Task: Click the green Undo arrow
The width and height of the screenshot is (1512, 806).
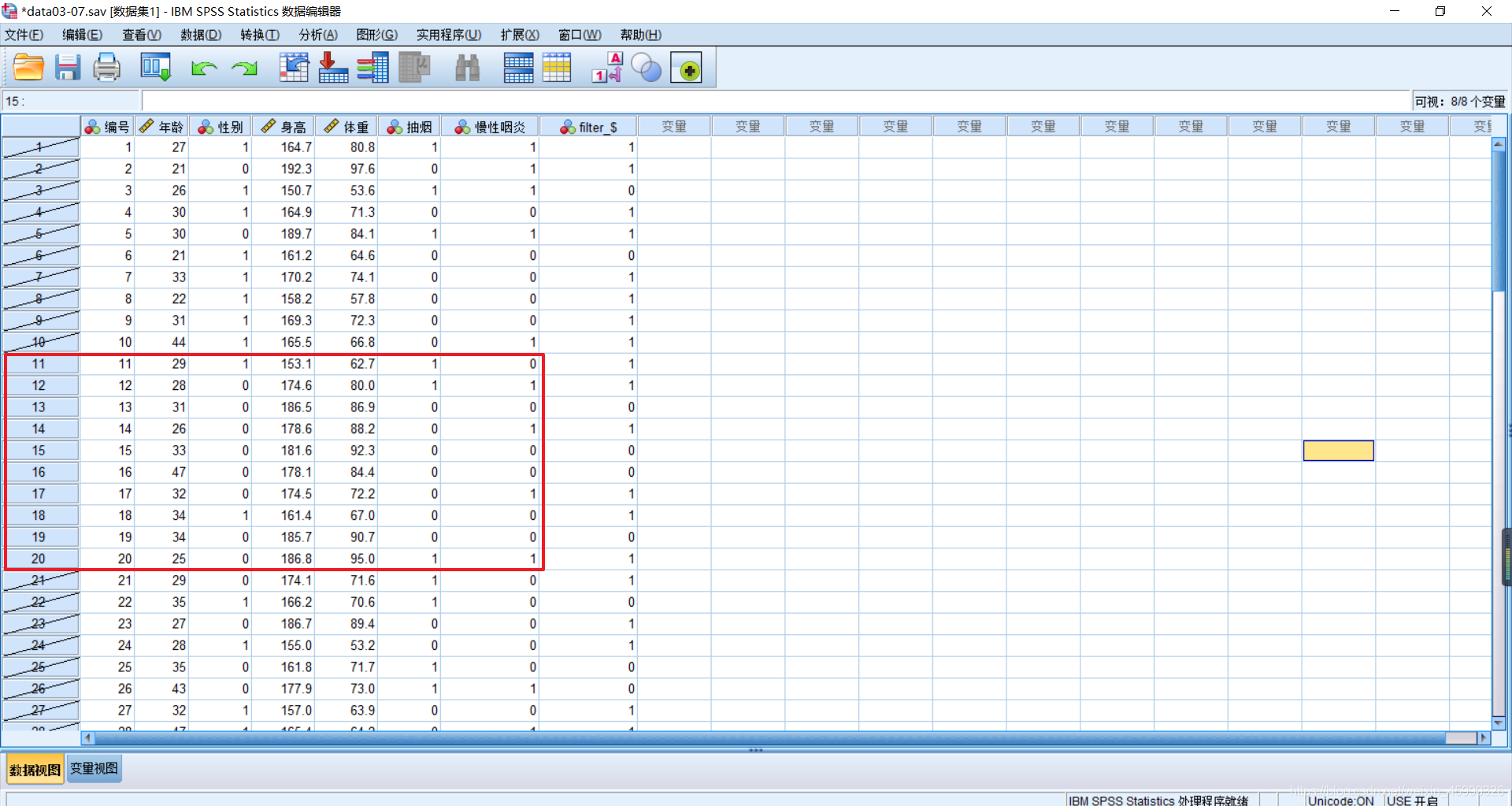Action: point(204,69)
